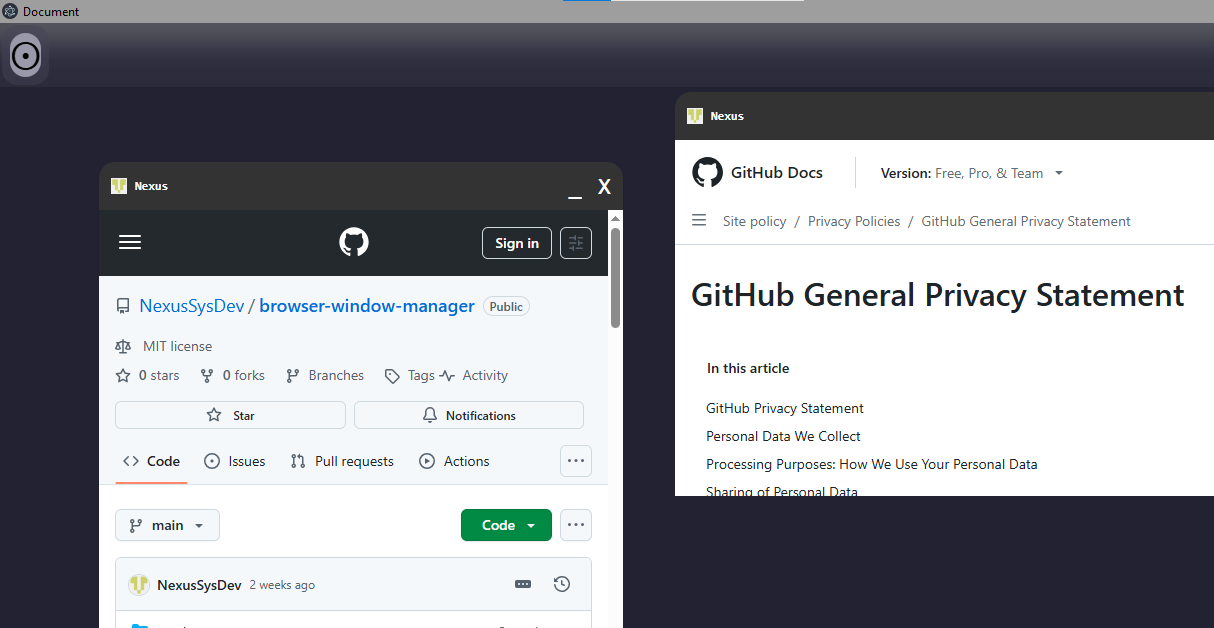
Task: Jump to GitHub Privacy Statement section
Action: point(785,408)
